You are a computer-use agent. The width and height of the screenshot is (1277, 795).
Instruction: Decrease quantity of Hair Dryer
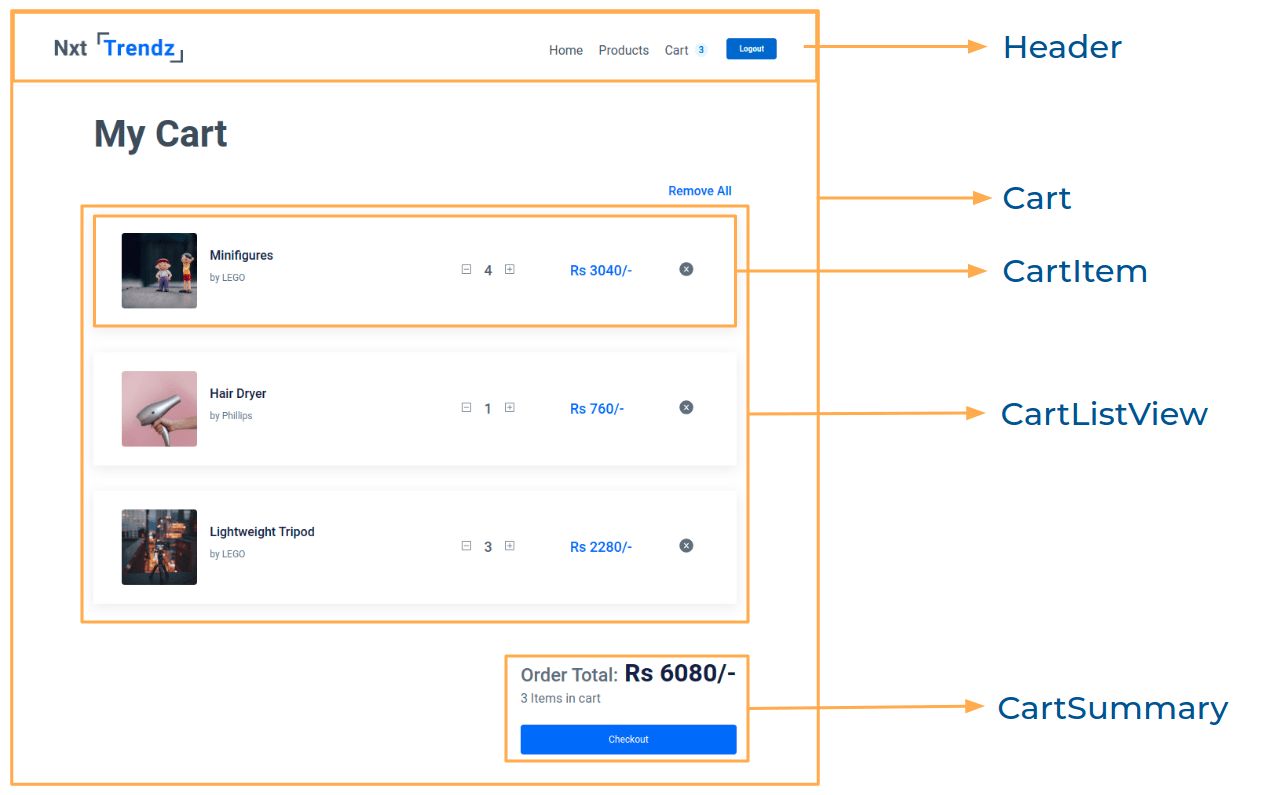coord(466,407)
